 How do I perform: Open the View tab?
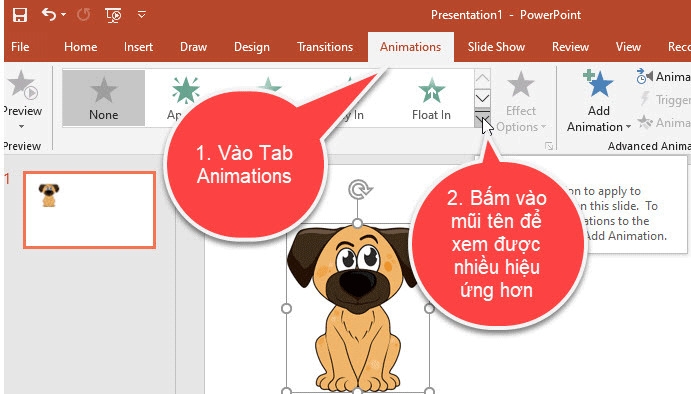(x=628, y=47)
